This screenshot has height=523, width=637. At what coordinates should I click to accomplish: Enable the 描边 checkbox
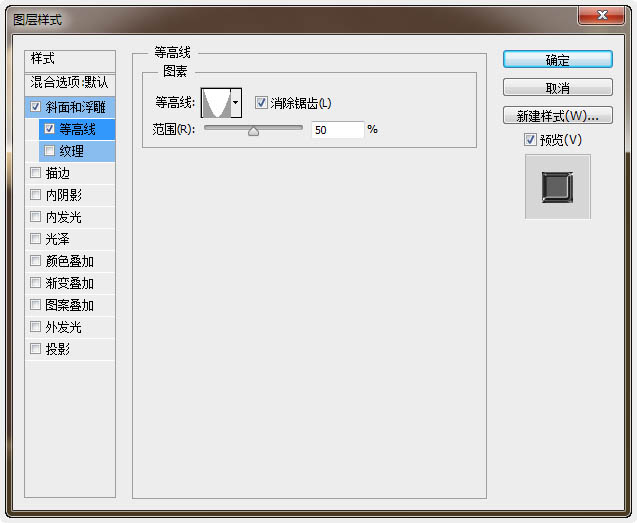[x=35, y=173]
